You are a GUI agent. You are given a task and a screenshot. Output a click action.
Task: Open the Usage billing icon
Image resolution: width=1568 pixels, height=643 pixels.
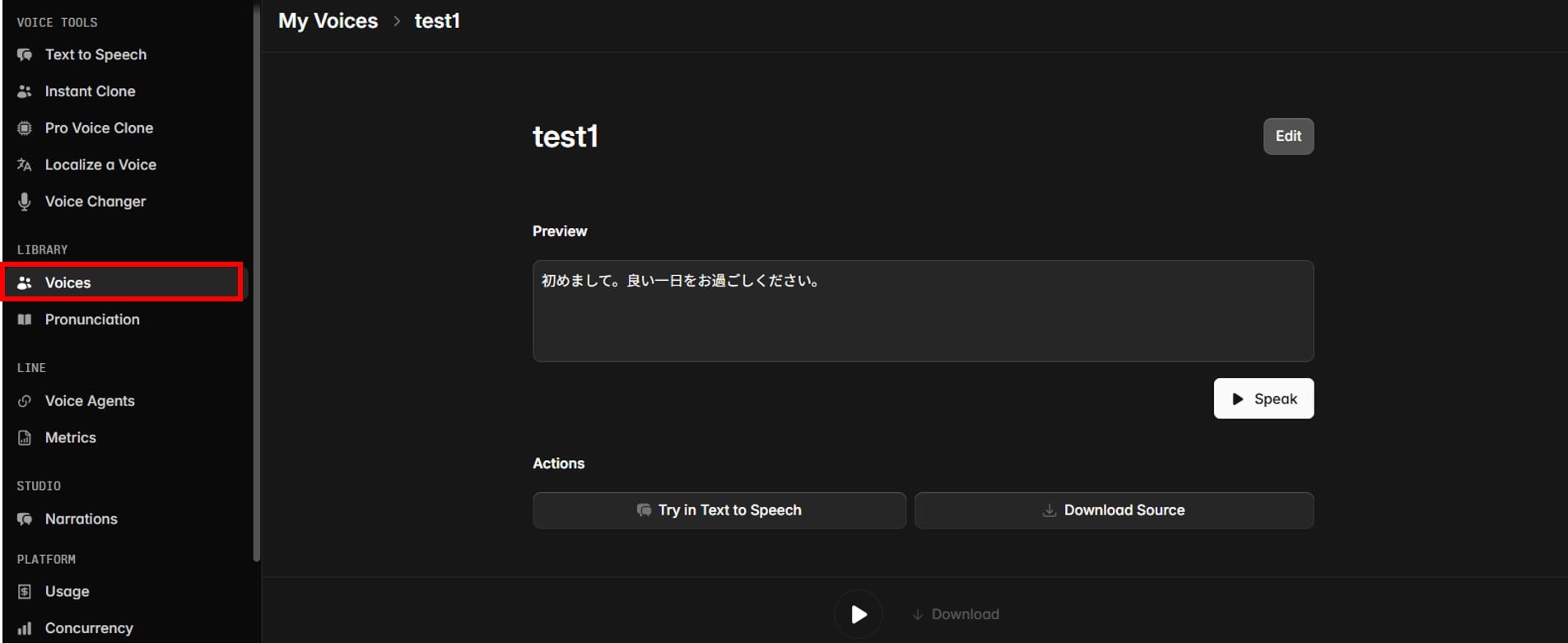25,592
